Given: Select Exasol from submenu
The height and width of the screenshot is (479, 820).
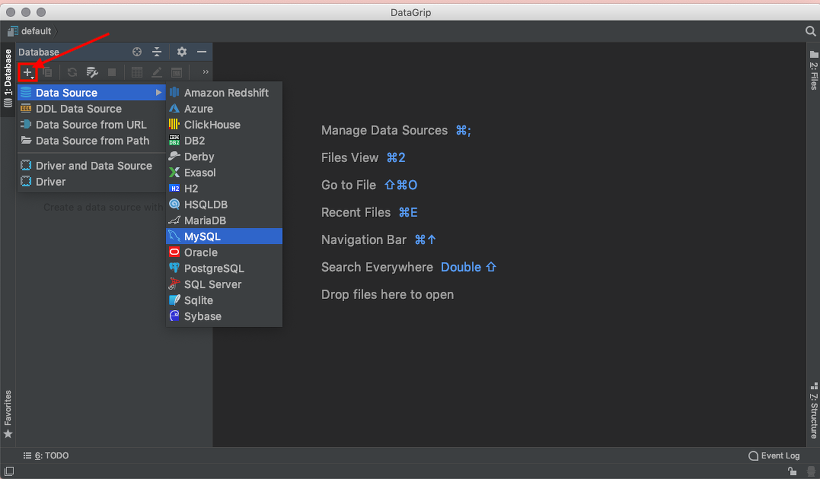Looking at the screenshot, I should point(224,173).
